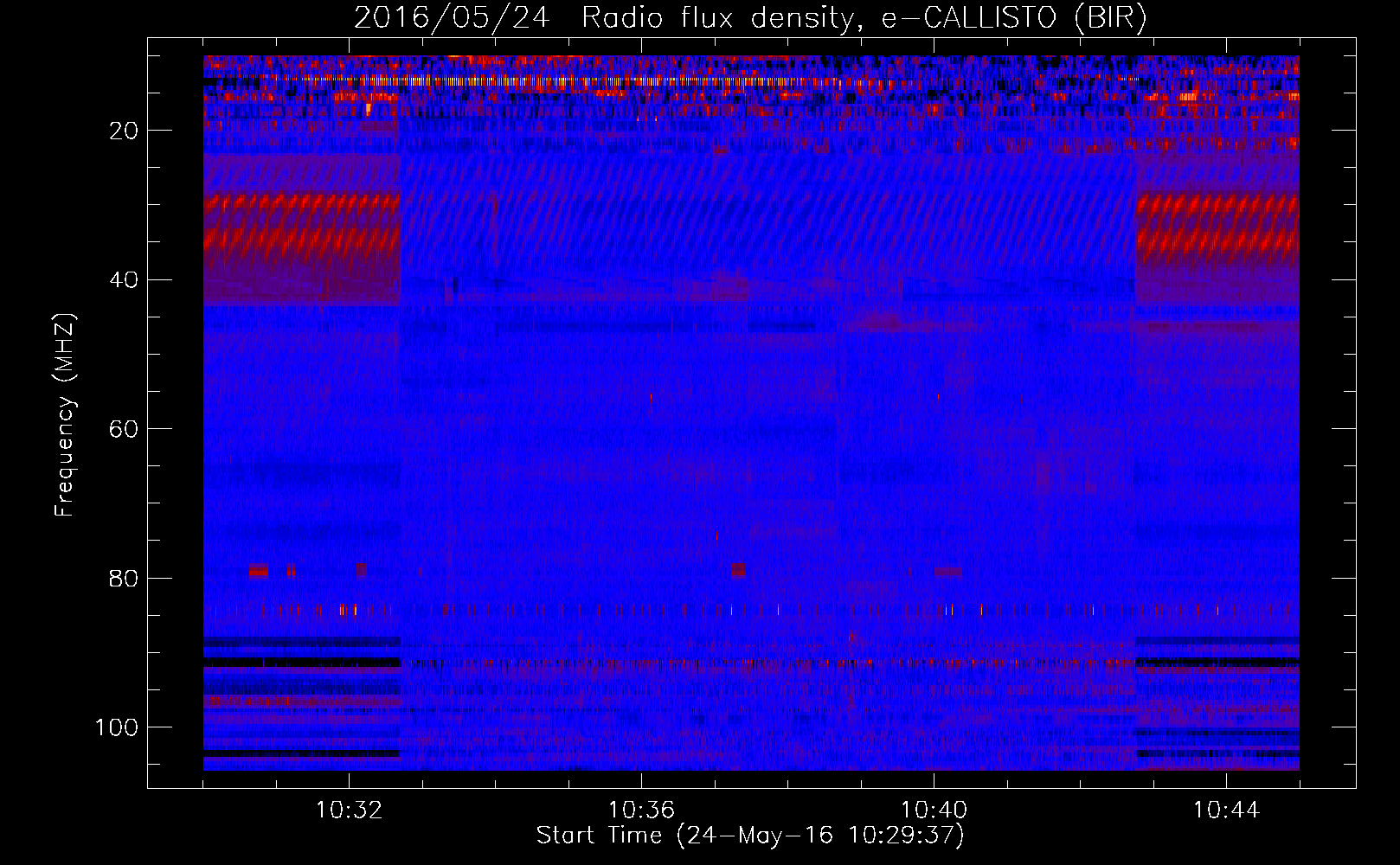Click the frequency tick label "40"
The height and width of the screenshot is (865, 1400).
point(125,280)
